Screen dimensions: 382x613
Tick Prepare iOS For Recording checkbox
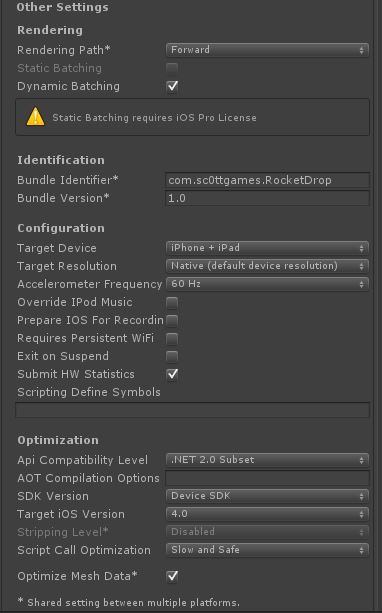(172, 321)
